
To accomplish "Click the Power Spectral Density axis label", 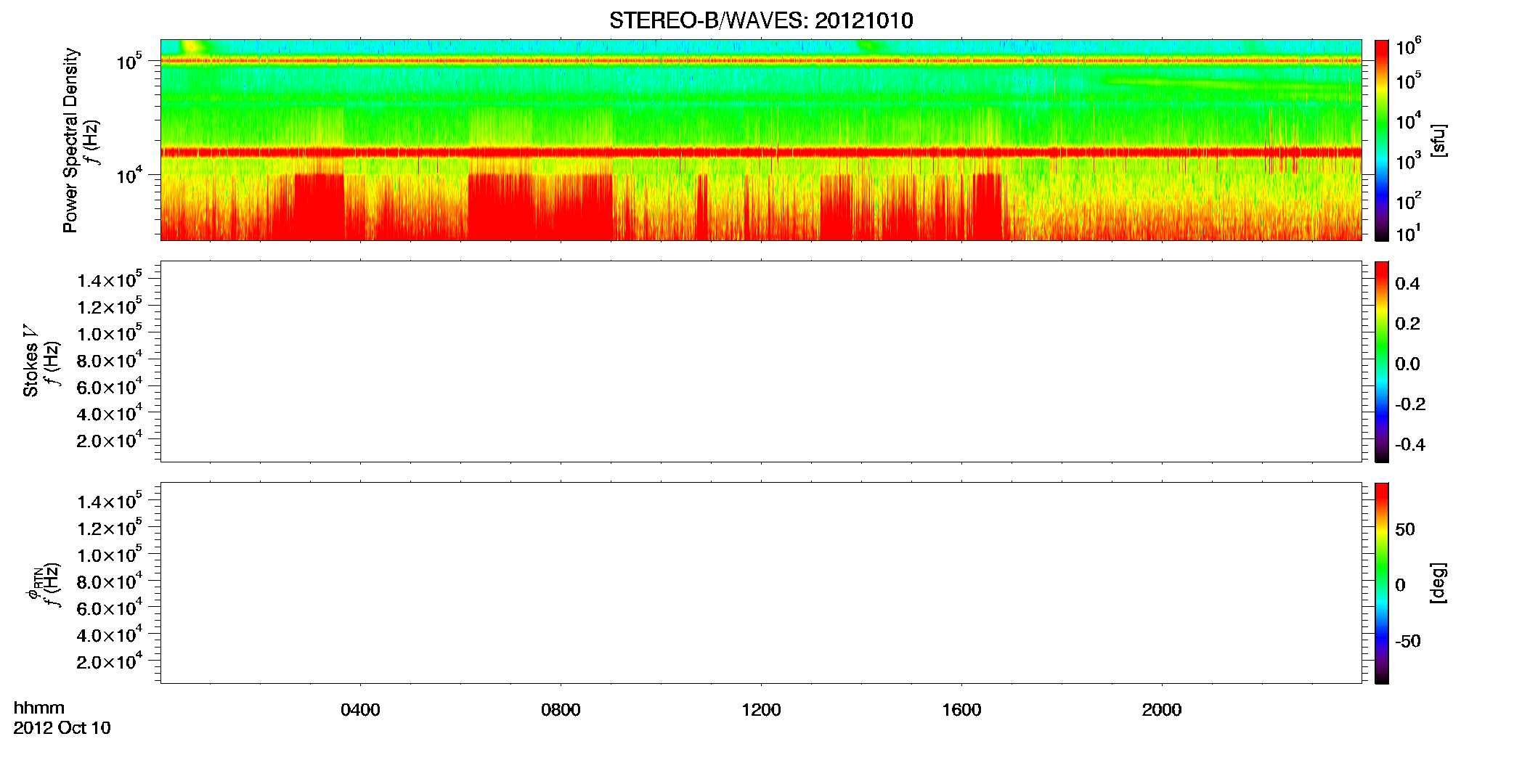I will (70, 140).
